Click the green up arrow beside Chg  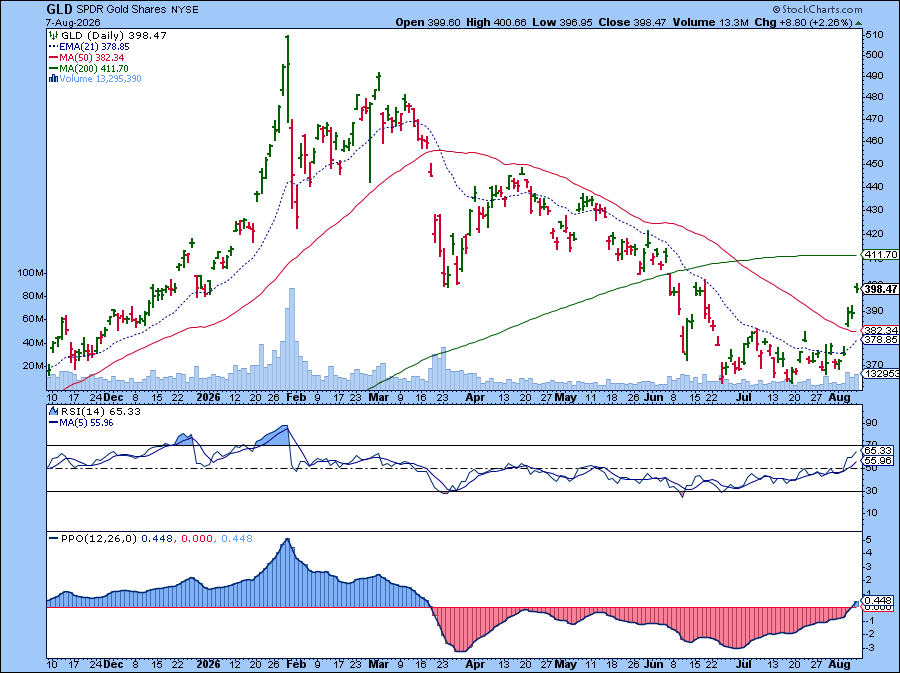[858, 23]
